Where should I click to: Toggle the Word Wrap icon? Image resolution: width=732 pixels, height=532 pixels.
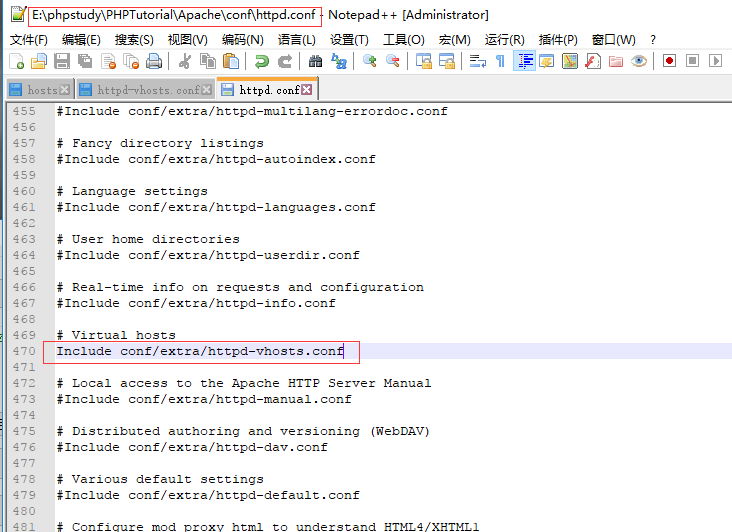point(478,61)
